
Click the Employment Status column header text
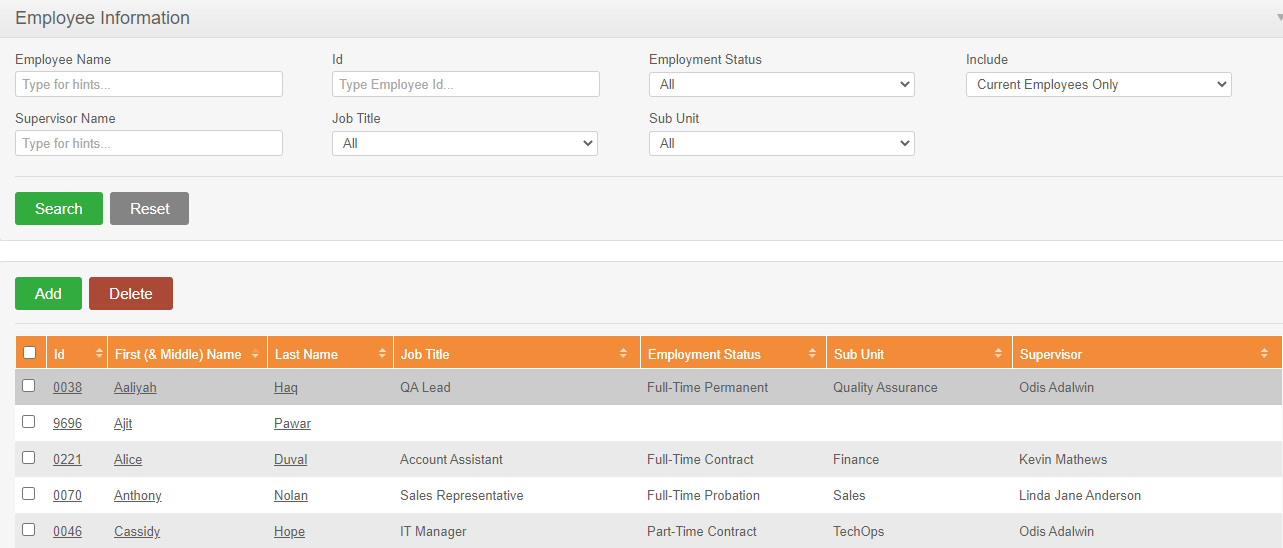coord(704,355)
